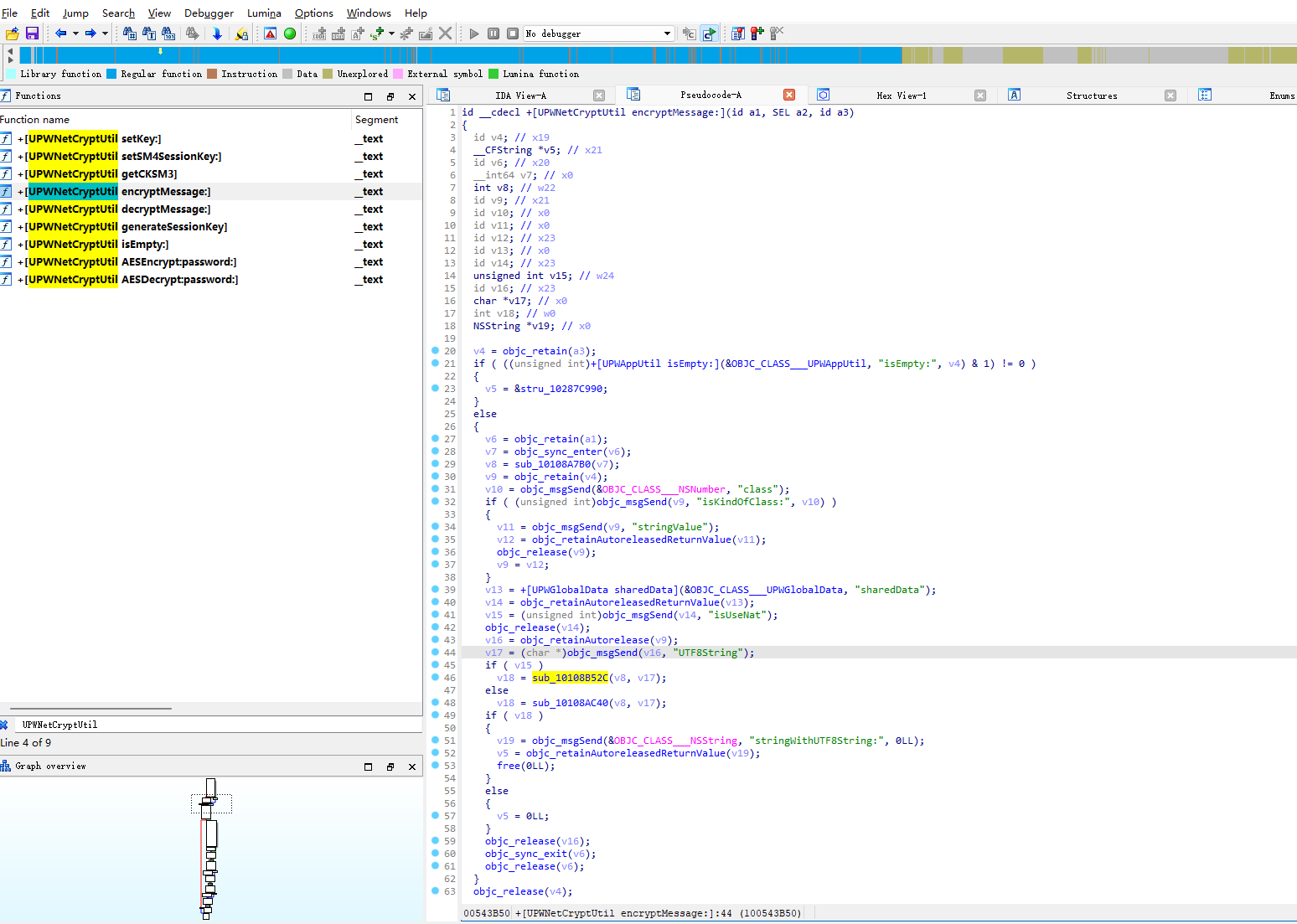
Task: Start the debugger with the Play icon
Action: 474,34
